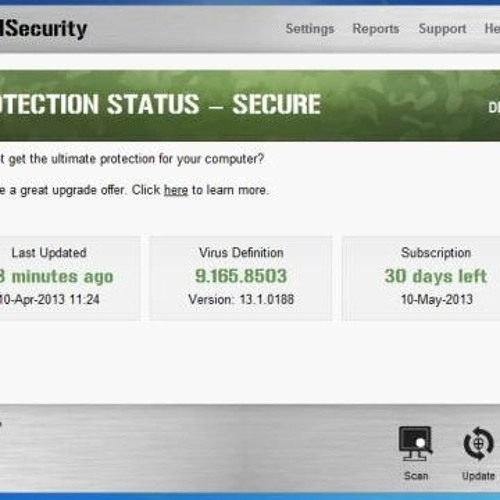Click the Scan text label
This screenshot has height=500, width=500.
pos(416,476)
